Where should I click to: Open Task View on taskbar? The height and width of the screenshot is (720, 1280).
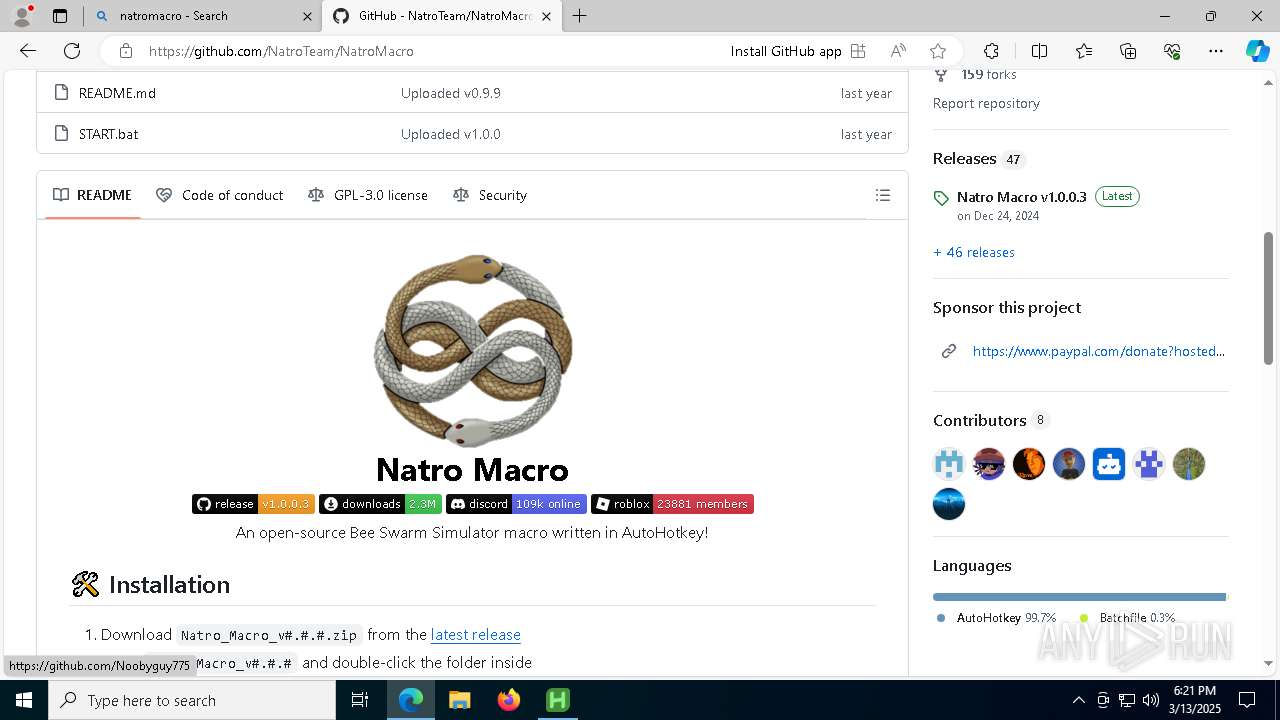360,700
